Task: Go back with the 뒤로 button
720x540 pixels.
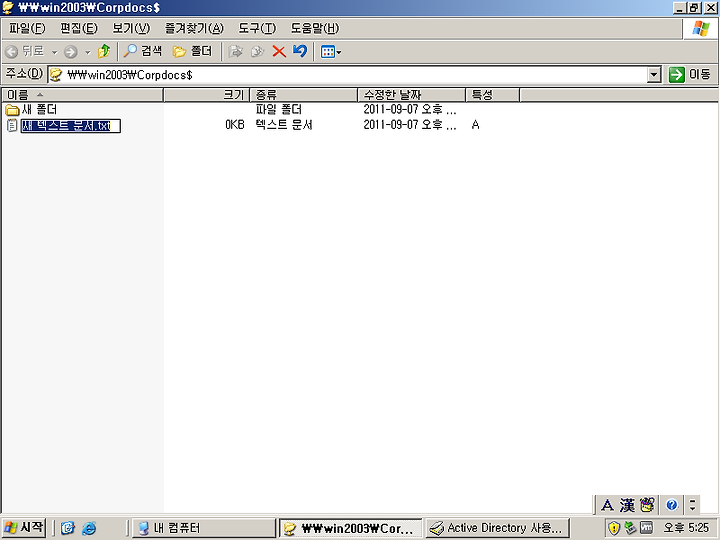Action: (x=25, y=51)
